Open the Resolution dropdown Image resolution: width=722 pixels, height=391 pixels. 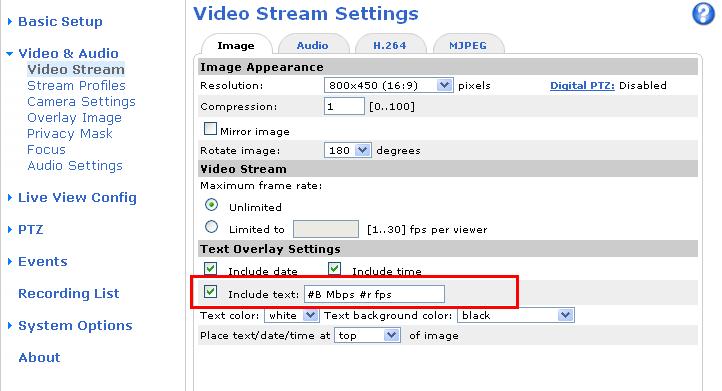click(x=389, y=85)
